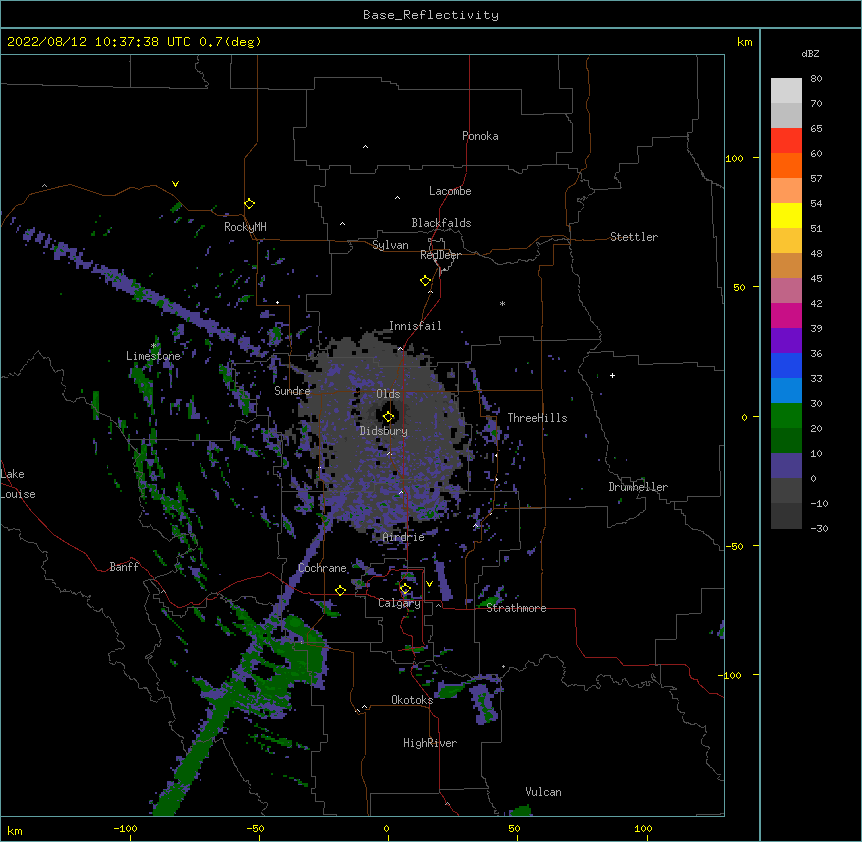This screenshot has height=842, width=862.
Task: Click the Drumheller city label
Action: pyautogui.click(x=638, y=487)
